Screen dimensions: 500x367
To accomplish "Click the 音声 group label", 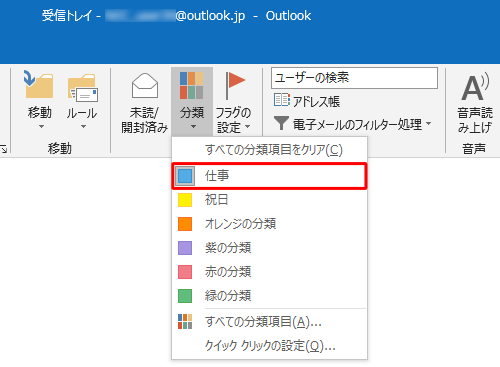I will point(474,148).
